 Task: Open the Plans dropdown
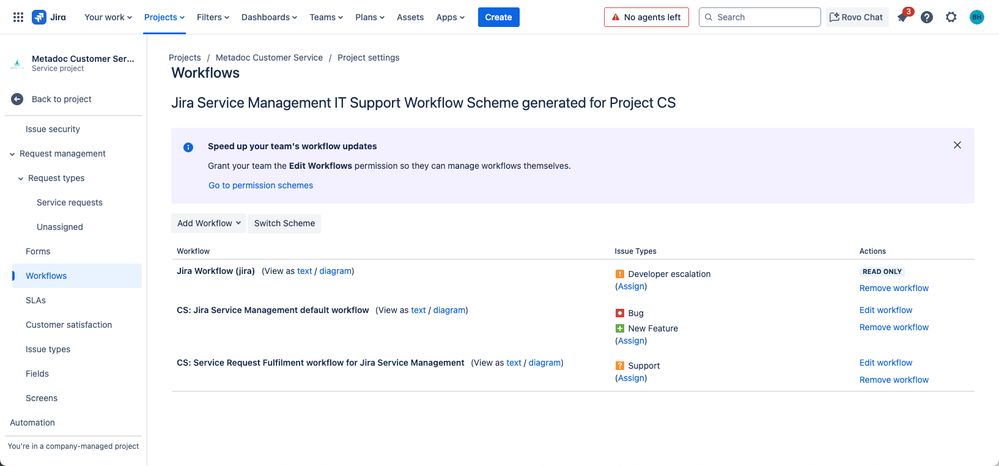pyautogui.click(x=370, y=17)
